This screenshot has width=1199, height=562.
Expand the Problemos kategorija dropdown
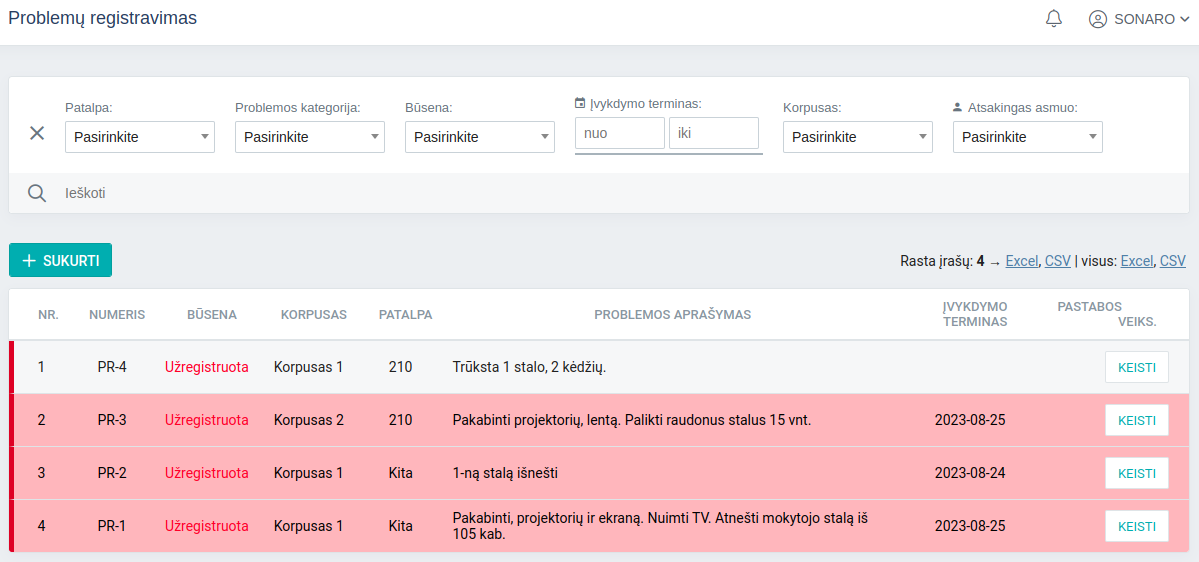pyautogui.click(x=310, y=137)
